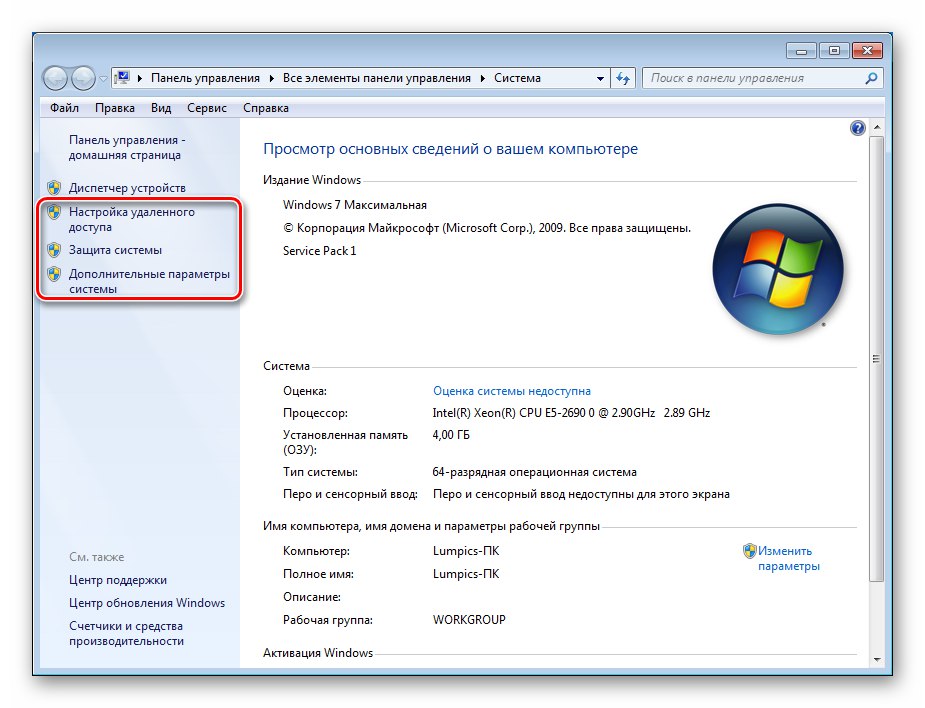Click Оценка системы недоступна link
925x708 pixels.
511,391
